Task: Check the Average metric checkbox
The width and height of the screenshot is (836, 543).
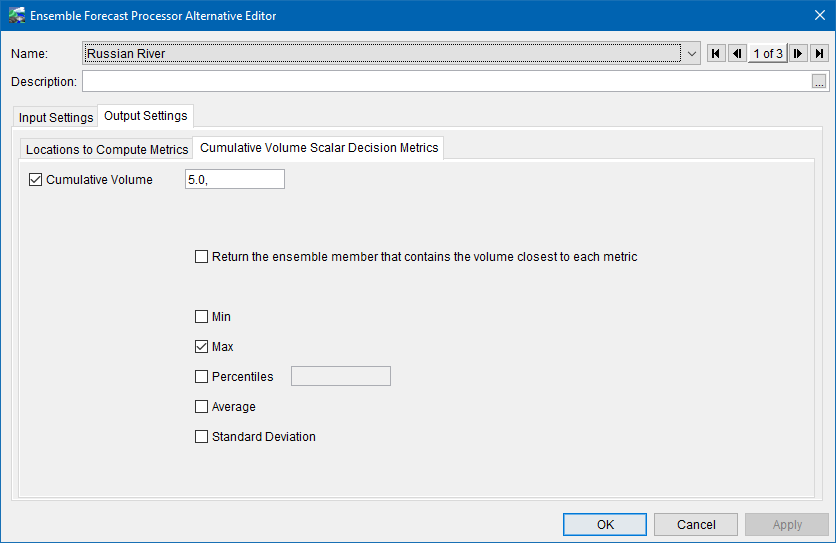Action: 202,406
